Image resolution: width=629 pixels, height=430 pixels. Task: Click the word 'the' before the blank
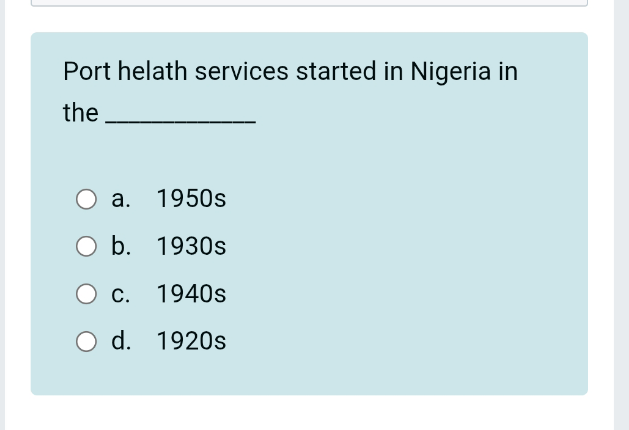coord(81,113)
